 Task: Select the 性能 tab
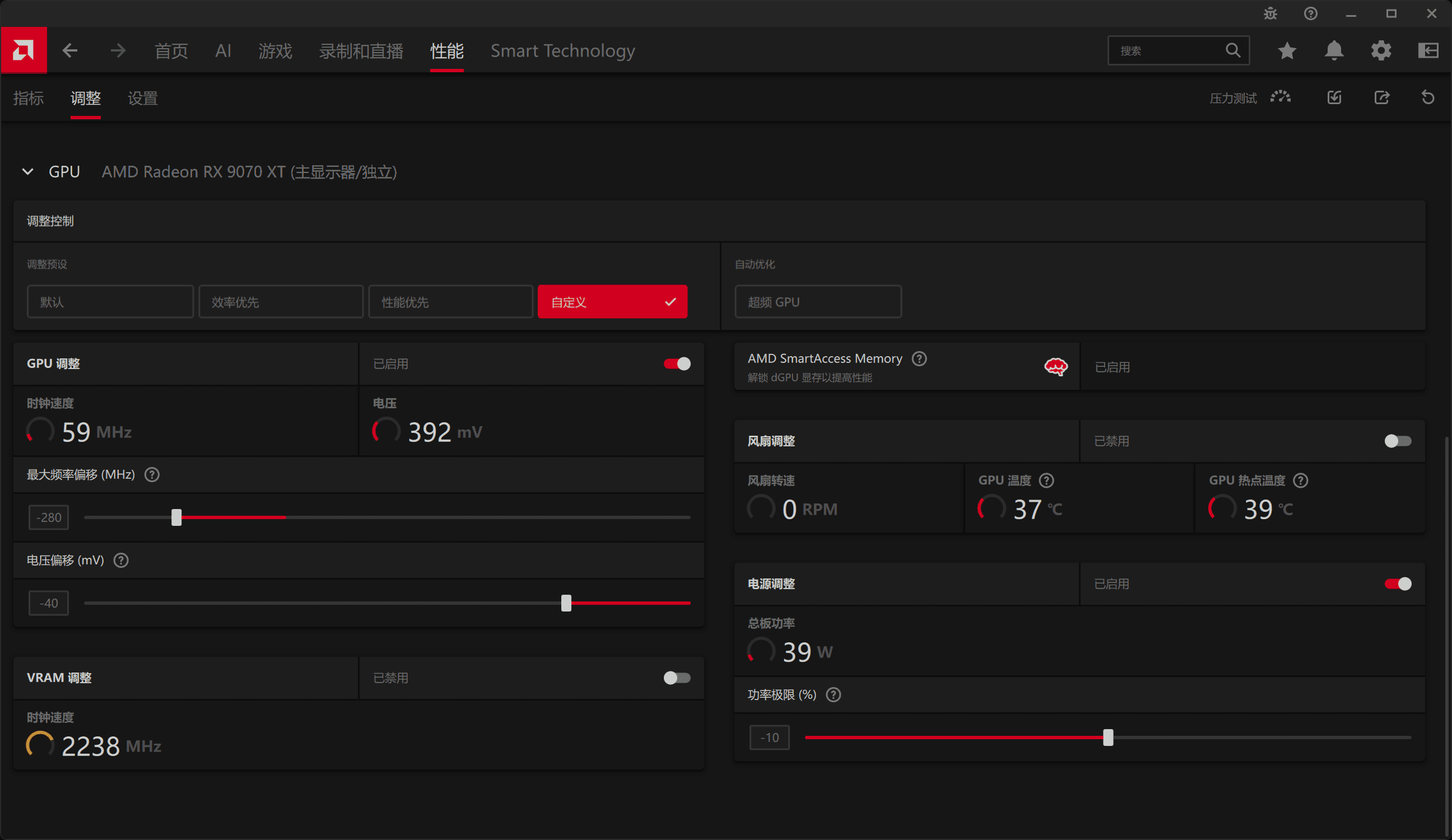coord(447,51)
